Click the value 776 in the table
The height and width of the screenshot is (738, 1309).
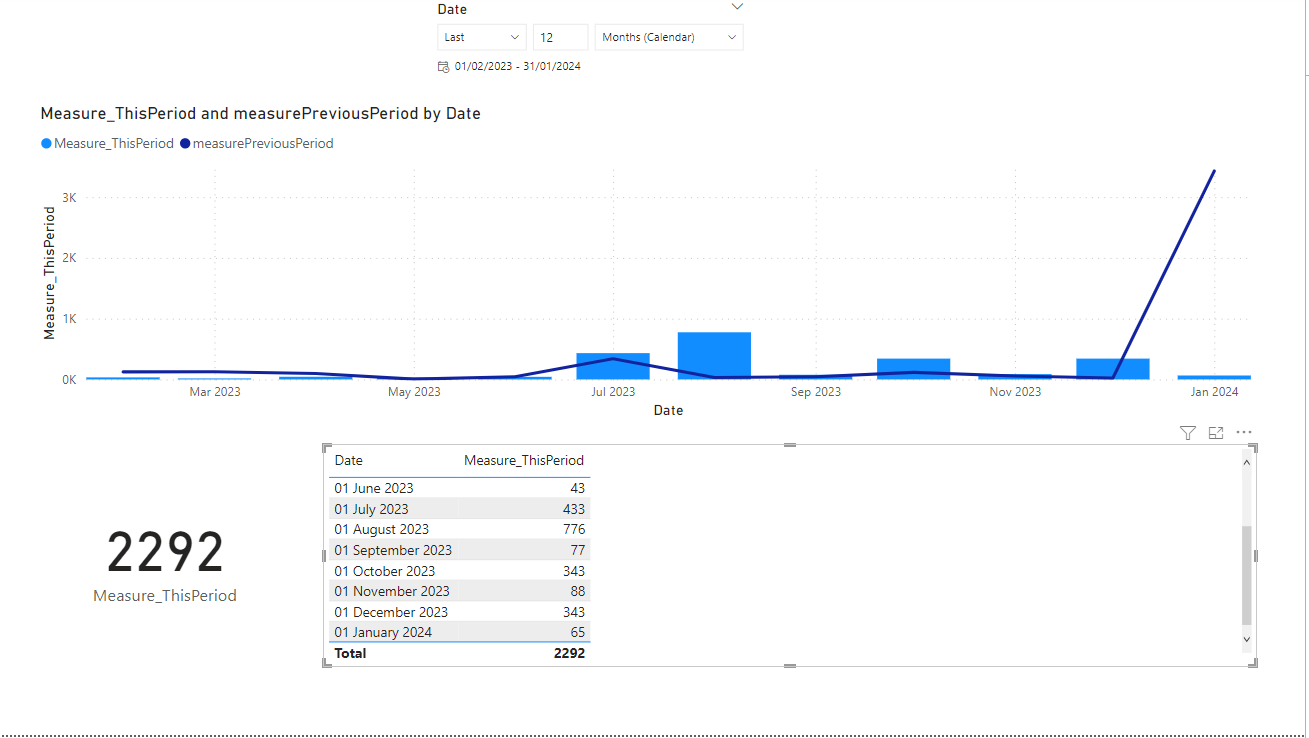pyautogui.click(x=574, y=529)
